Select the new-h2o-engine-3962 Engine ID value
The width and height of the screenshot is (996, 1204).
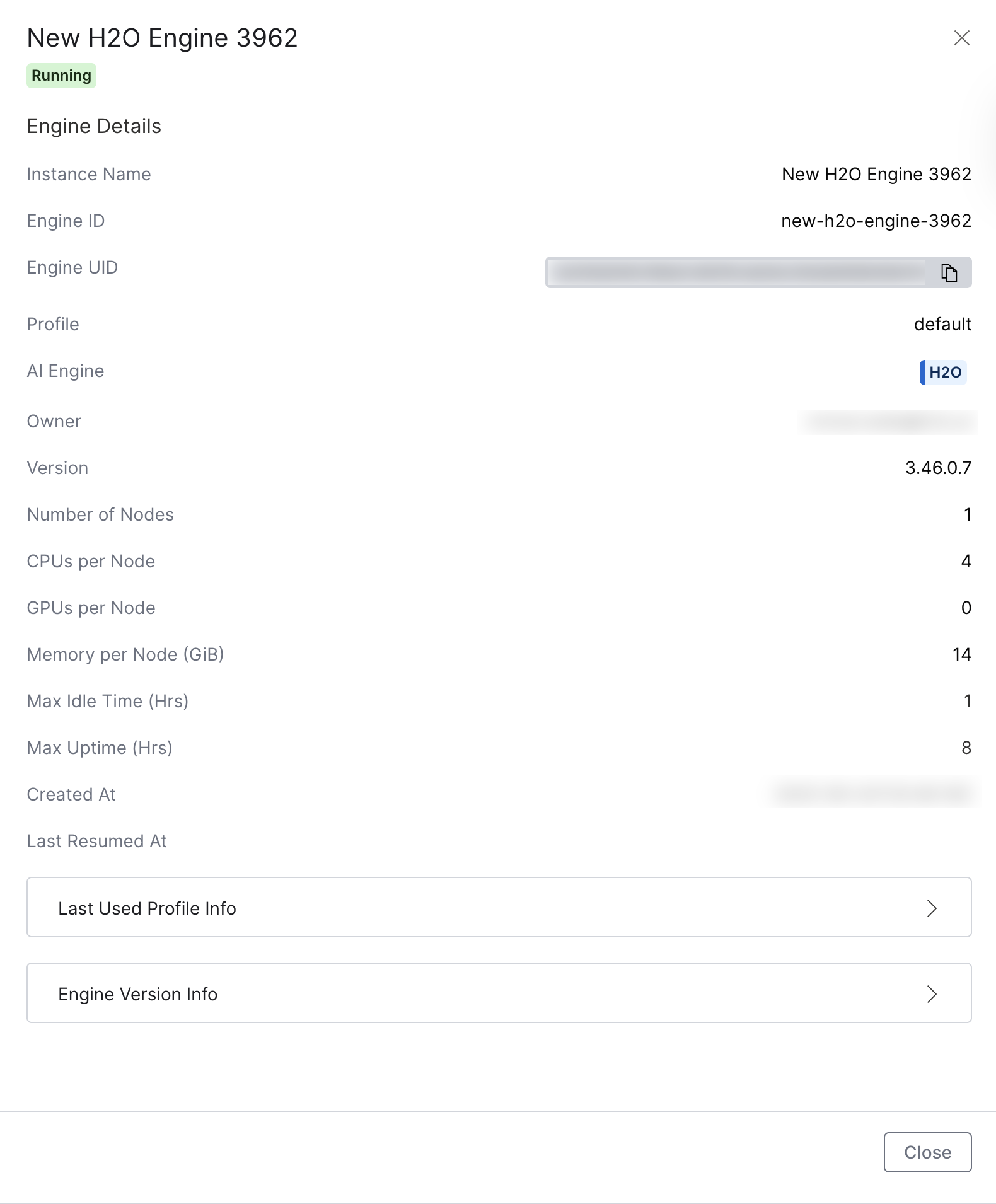(876, 221)
